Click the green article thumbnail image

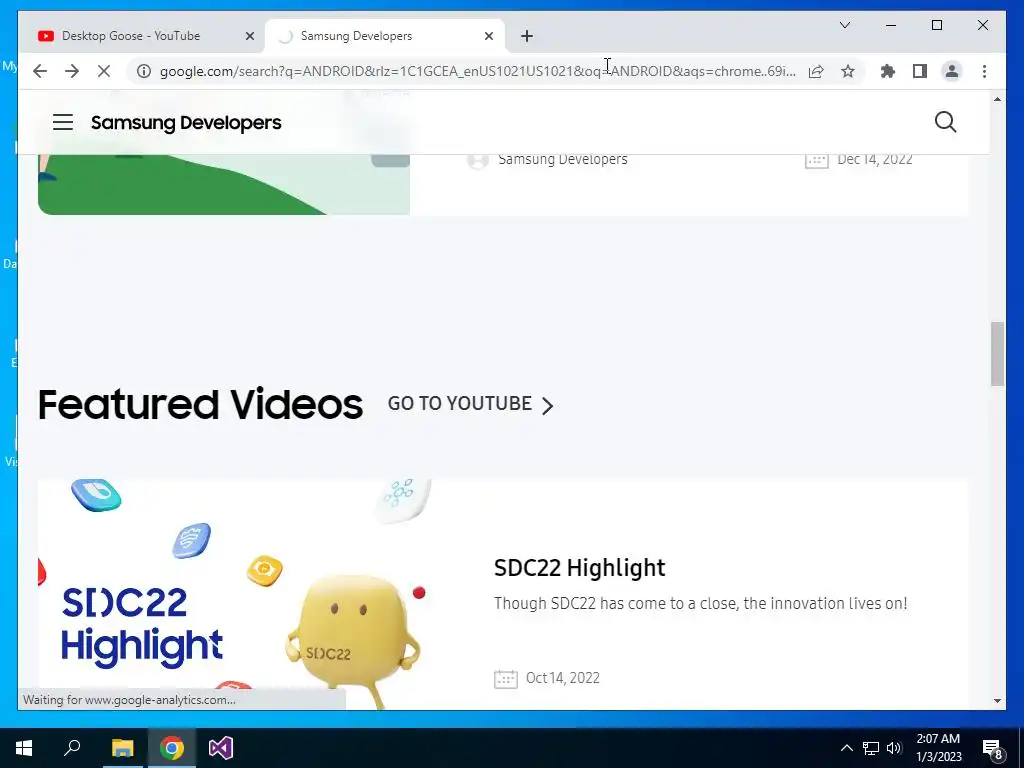point(223,184)
